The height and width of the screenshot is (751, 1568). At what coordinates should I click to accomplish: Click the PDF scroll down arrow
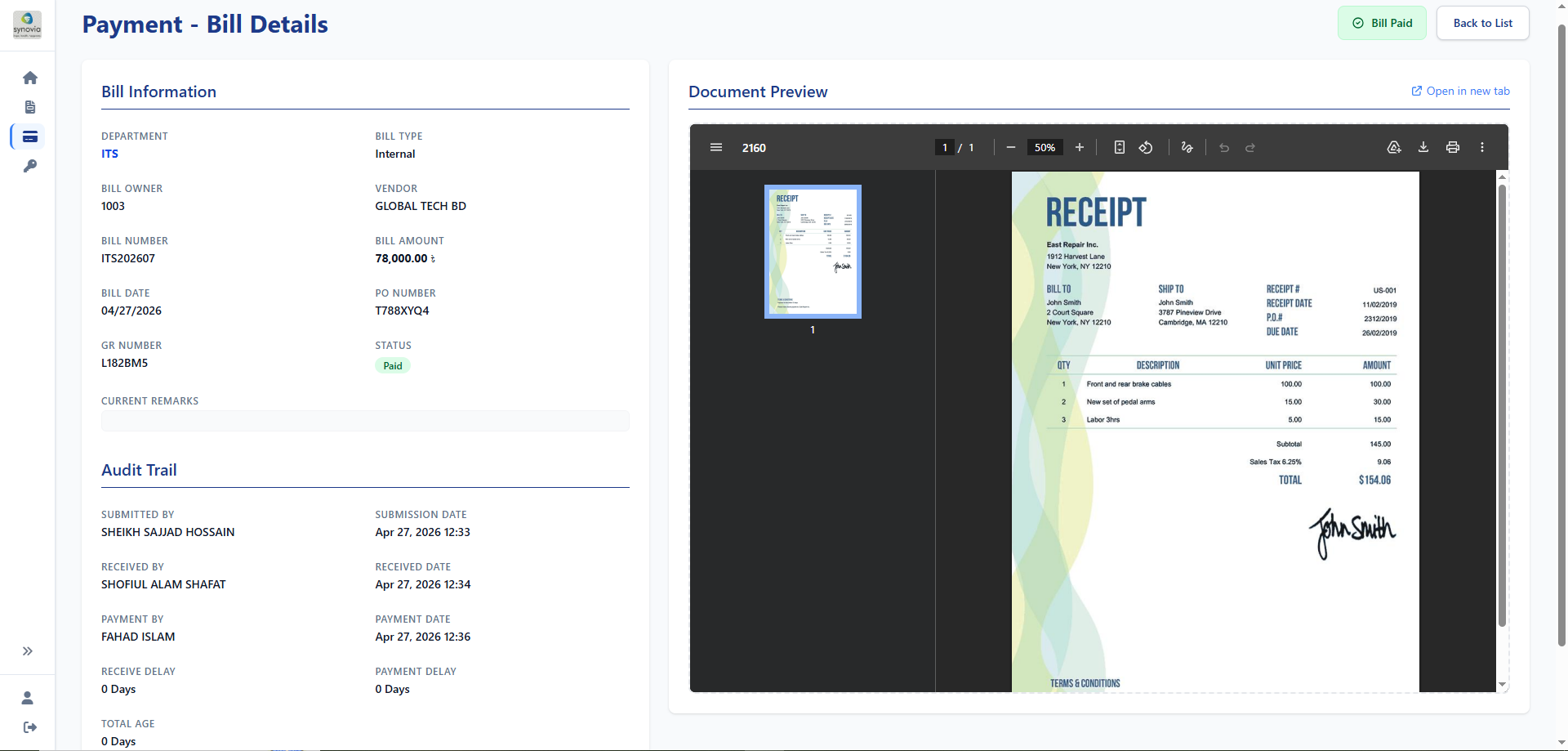(1502, 685)
